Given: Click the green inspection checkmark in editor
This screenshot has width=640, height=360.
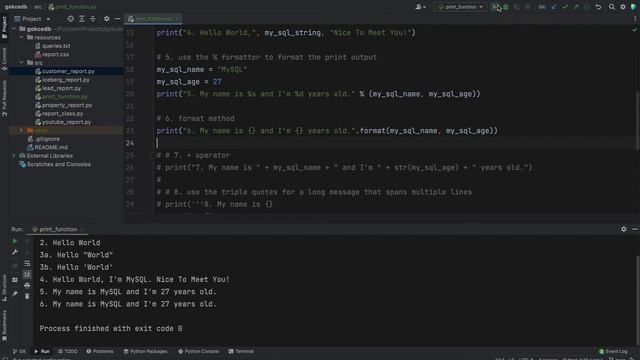Looking at the screenshot, I should pos(634,30).
